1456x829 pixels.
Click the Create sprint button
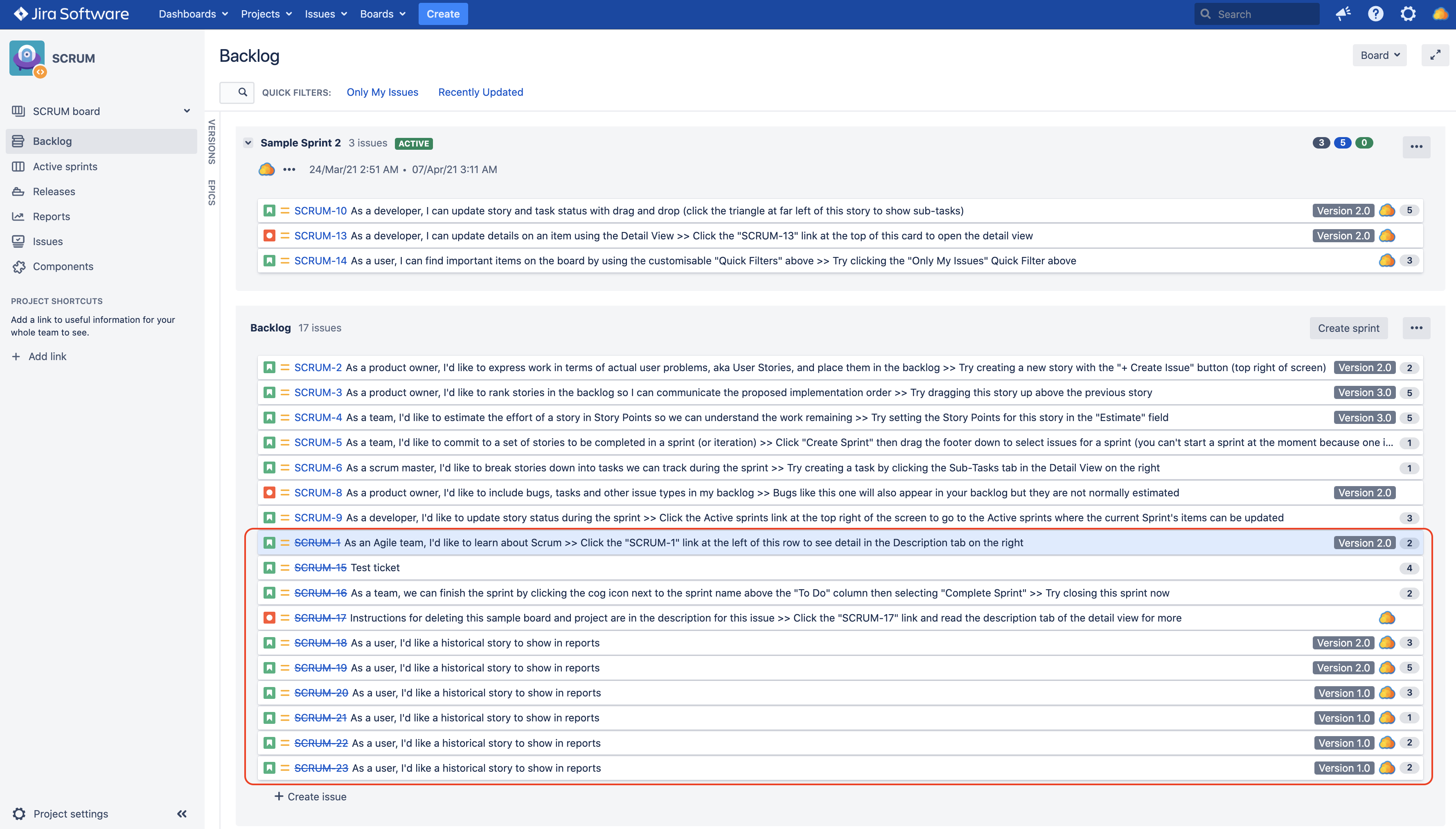1349,327
